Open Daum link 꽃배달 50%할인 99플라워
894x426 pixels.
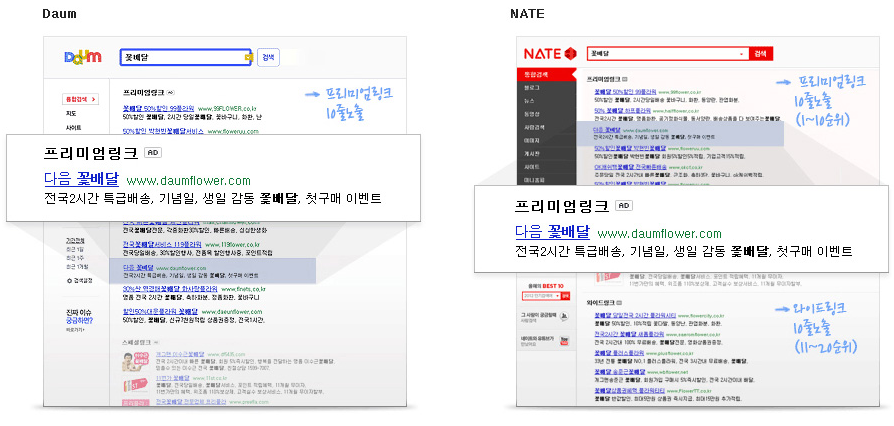159,108
